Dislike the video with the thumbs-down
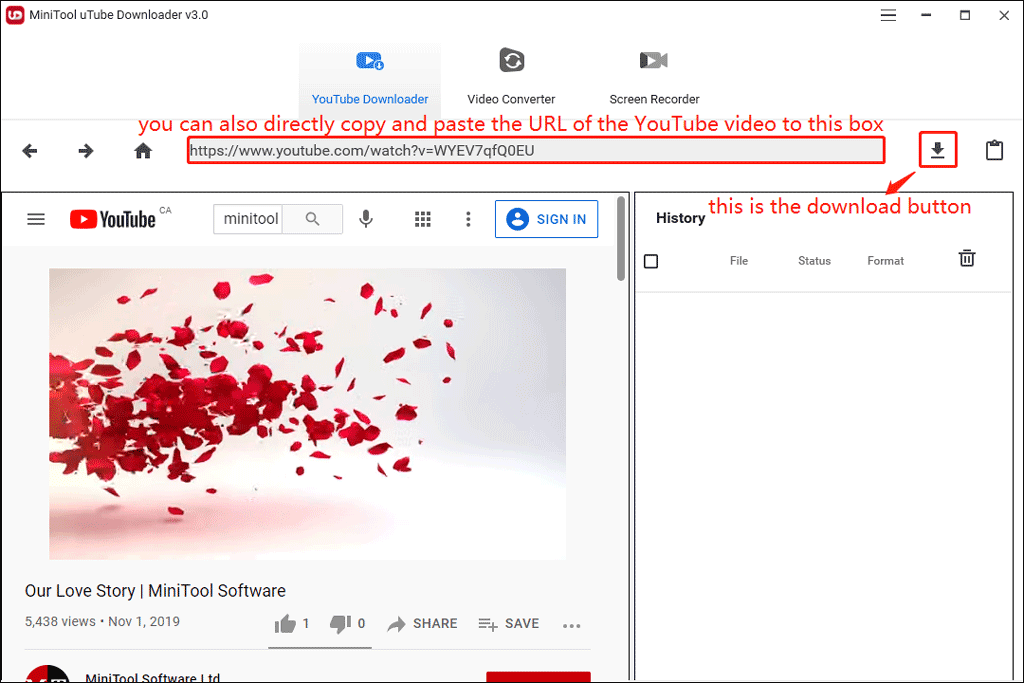 339,623
